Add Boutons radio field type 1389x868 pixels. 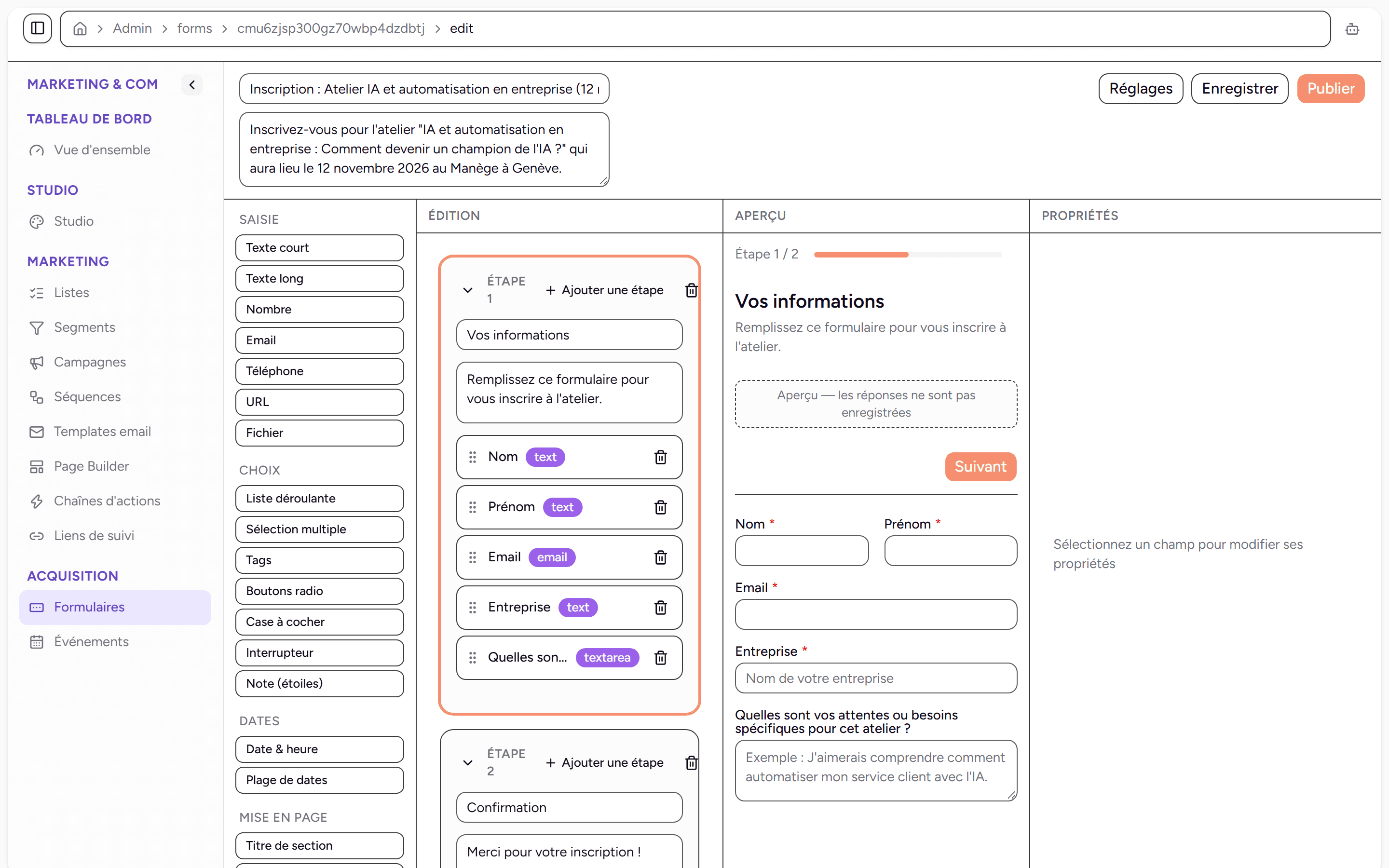tap(320, 591)
